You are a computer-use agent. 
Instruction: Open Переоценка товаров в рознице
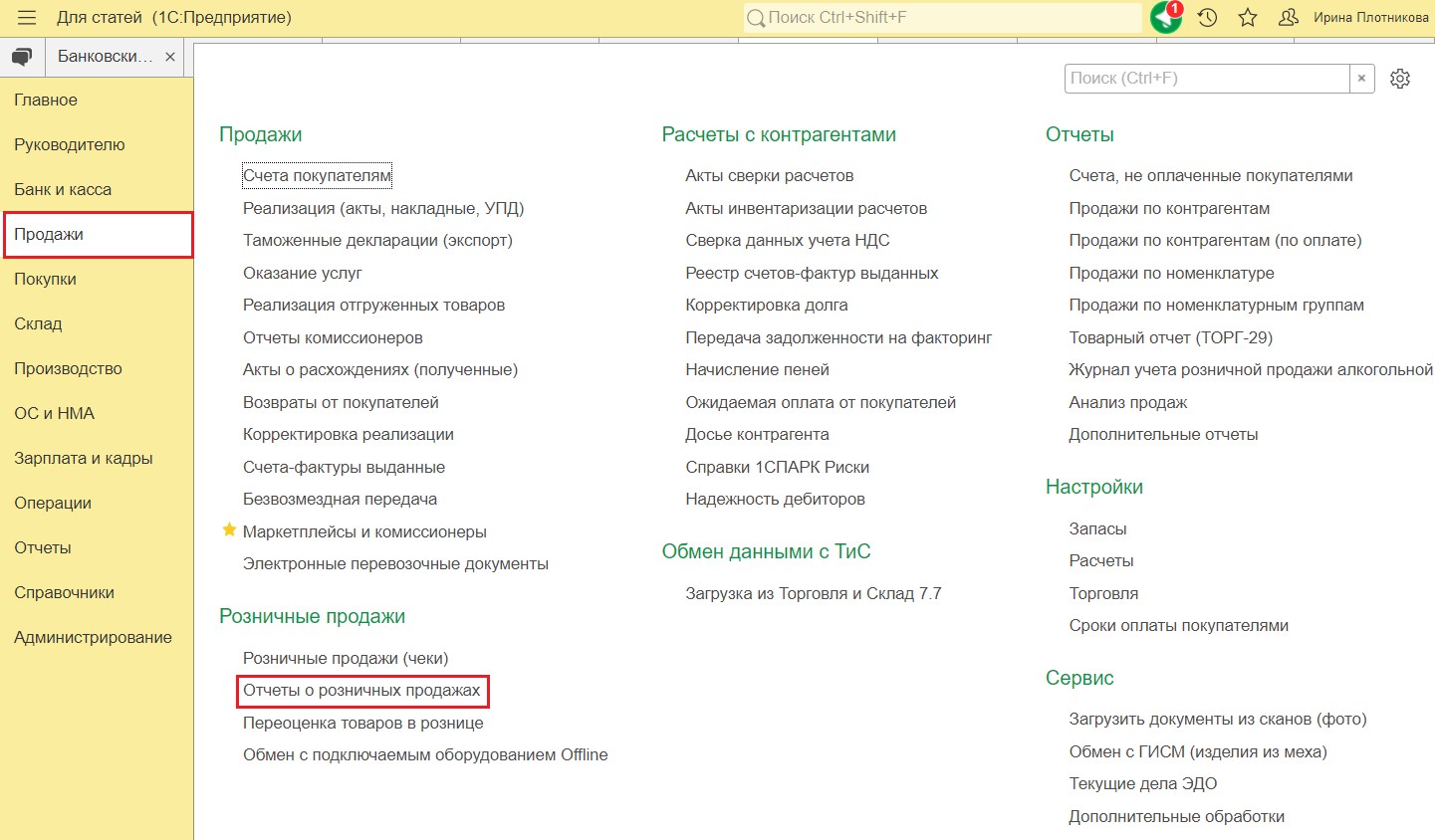pyautogui.click(x=363, y=723)
